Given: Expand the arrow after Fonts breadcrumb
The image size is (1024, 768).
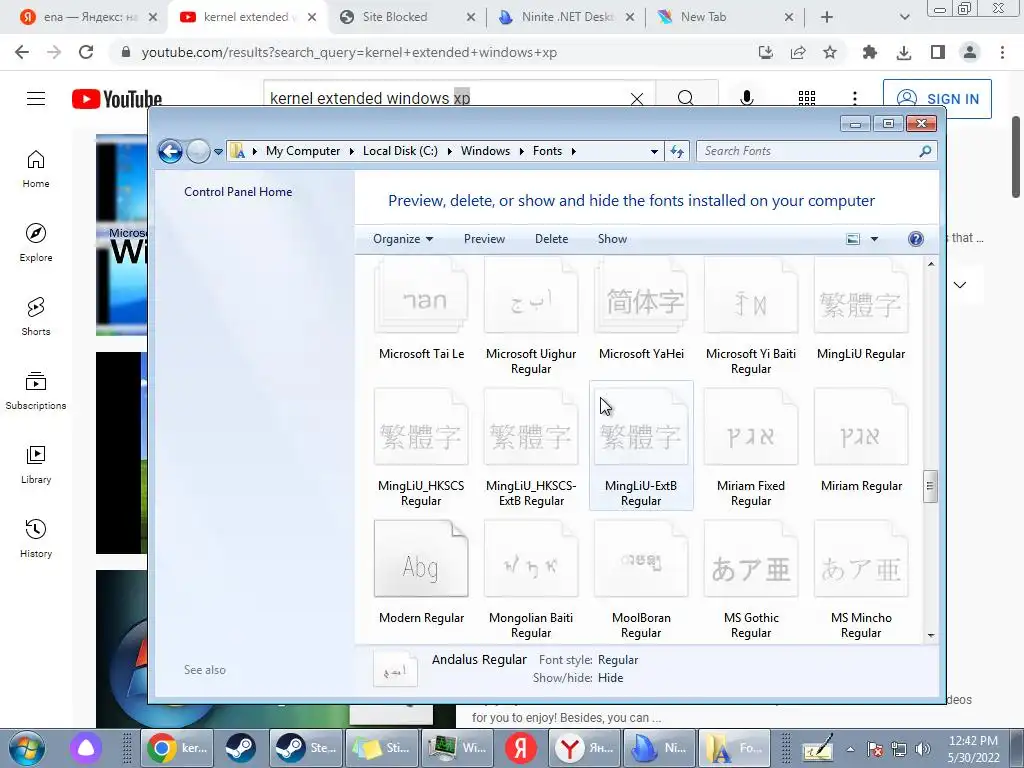Looking at the screenshot, I should [x=573, y=152].
